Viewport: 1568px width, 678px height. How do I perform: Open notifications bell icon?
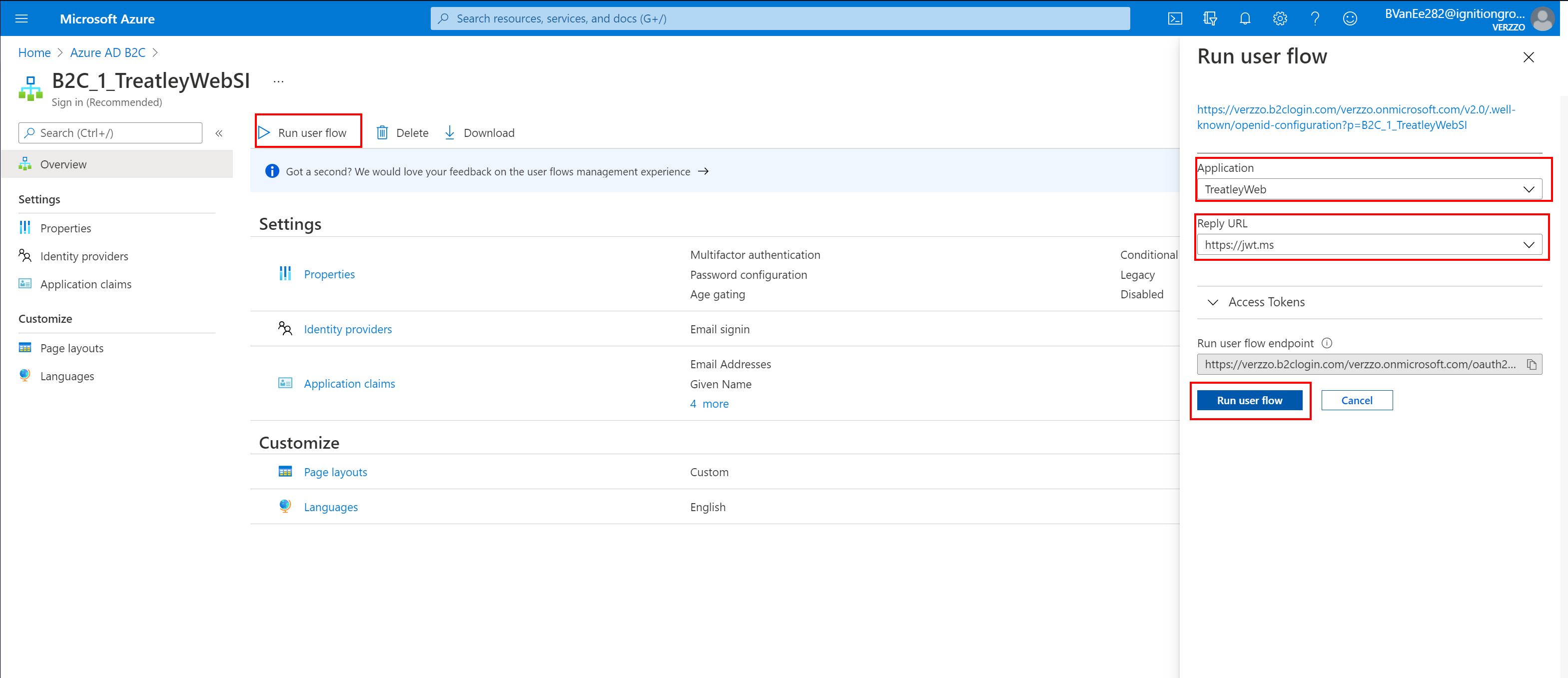1245,19
